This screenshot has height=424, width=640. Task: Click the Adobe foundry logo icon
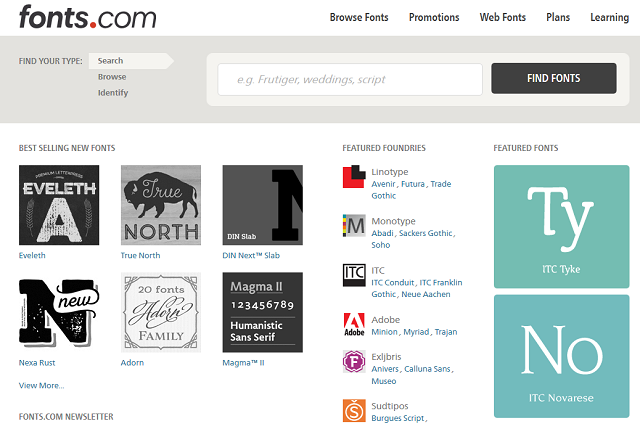[x=354, y=324]
